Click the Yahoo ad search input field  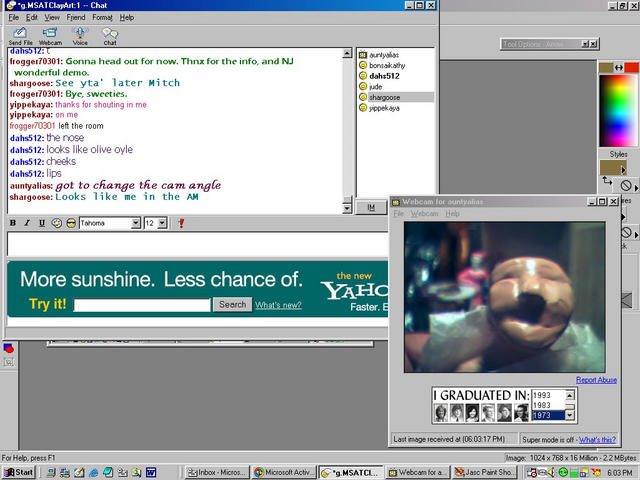(142, 305)
